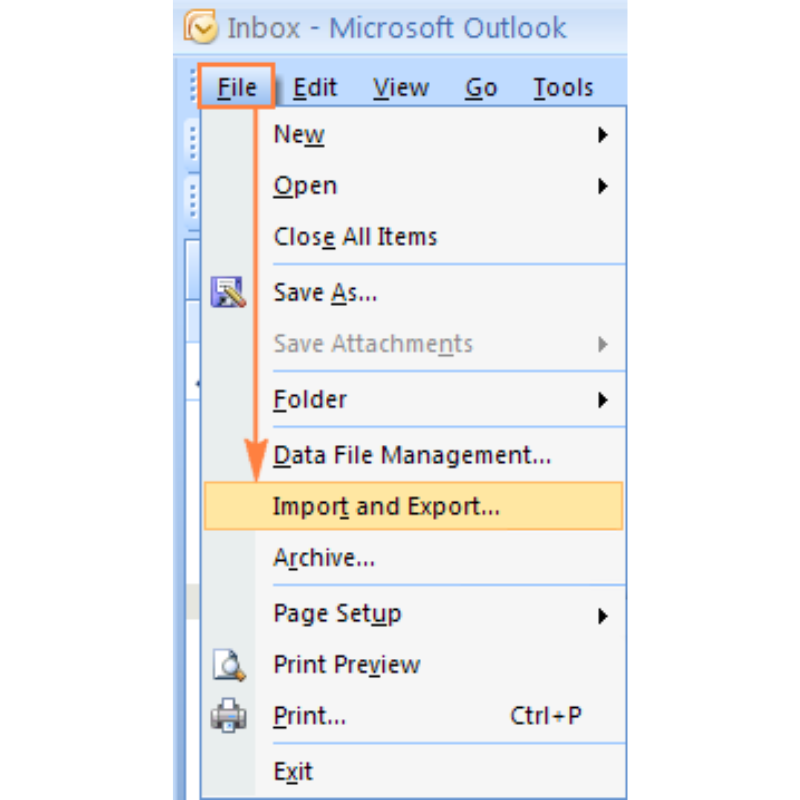This screenshot has height=800, width=800.
Task: Open the Go menu
Action: tap(481, 87)
